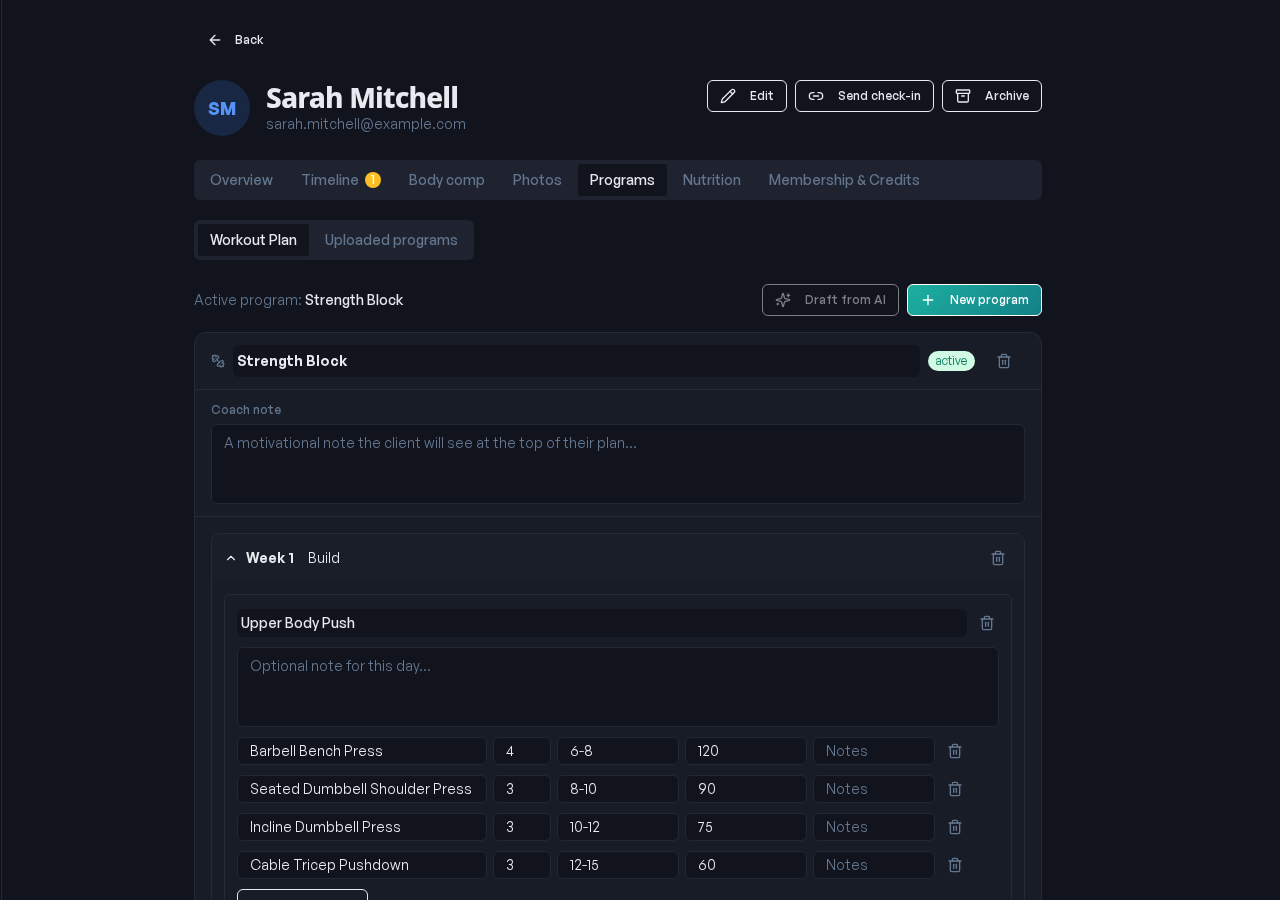Click the icon left of Strength Block name
This screenshot has height=900, width=1280.
click(218, 361)
